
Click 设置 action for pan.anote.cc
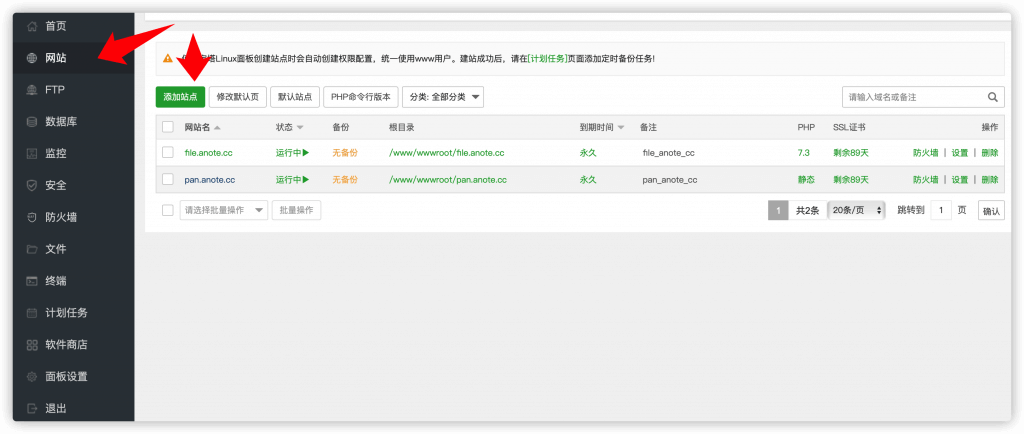coord(959,179)
